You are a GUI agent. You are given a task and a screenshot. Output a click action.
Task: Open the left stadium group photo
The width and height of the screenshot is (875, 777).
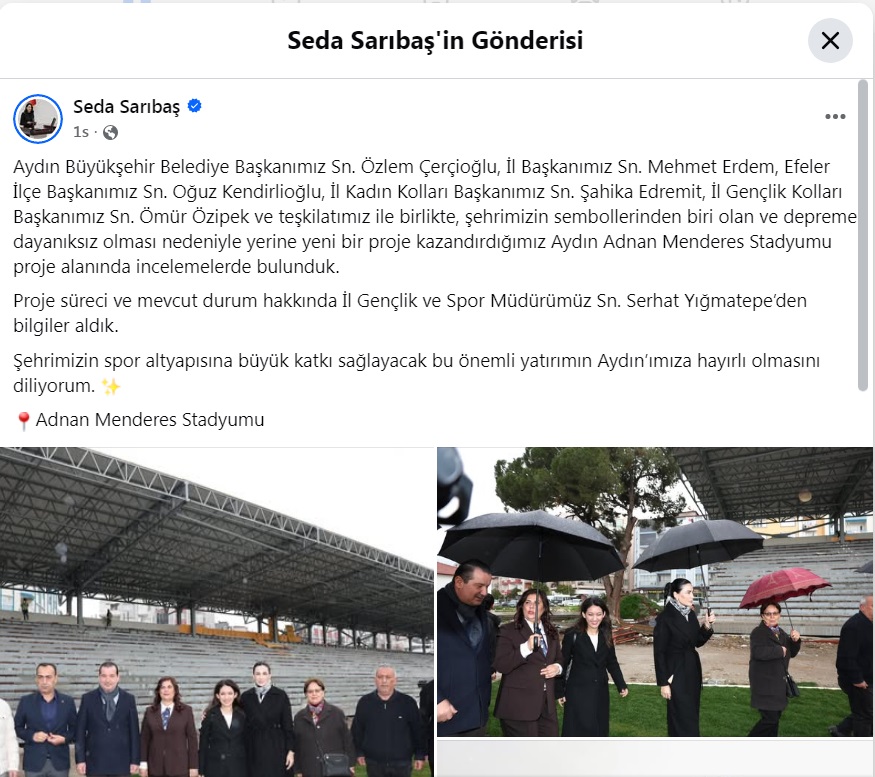point(217,612)
